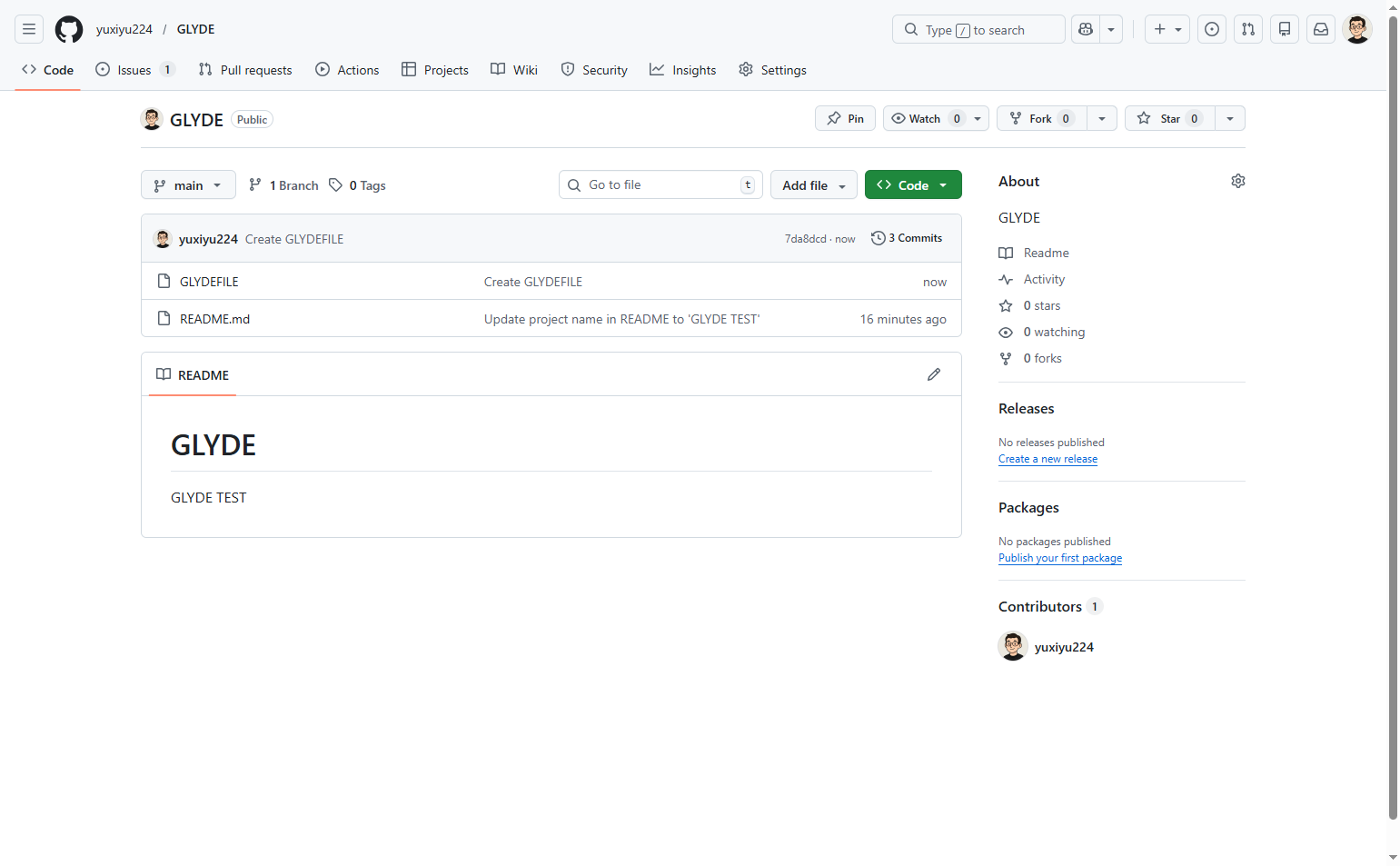Screen dimensions: 1400x866
Task: Click Publish your first package
Action: 1060,558
